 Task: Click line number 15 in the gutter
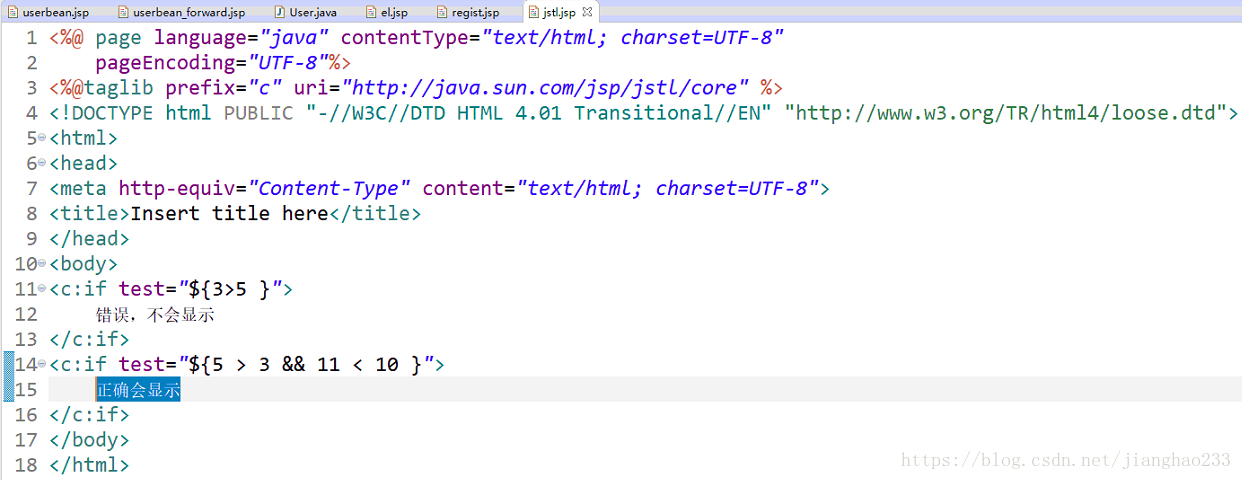[26, 390]
